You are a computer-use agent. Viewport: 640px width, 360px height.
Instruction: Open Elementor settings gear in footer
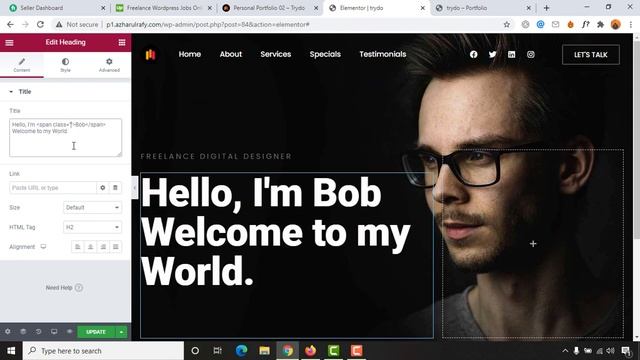(x=8, y=332)
